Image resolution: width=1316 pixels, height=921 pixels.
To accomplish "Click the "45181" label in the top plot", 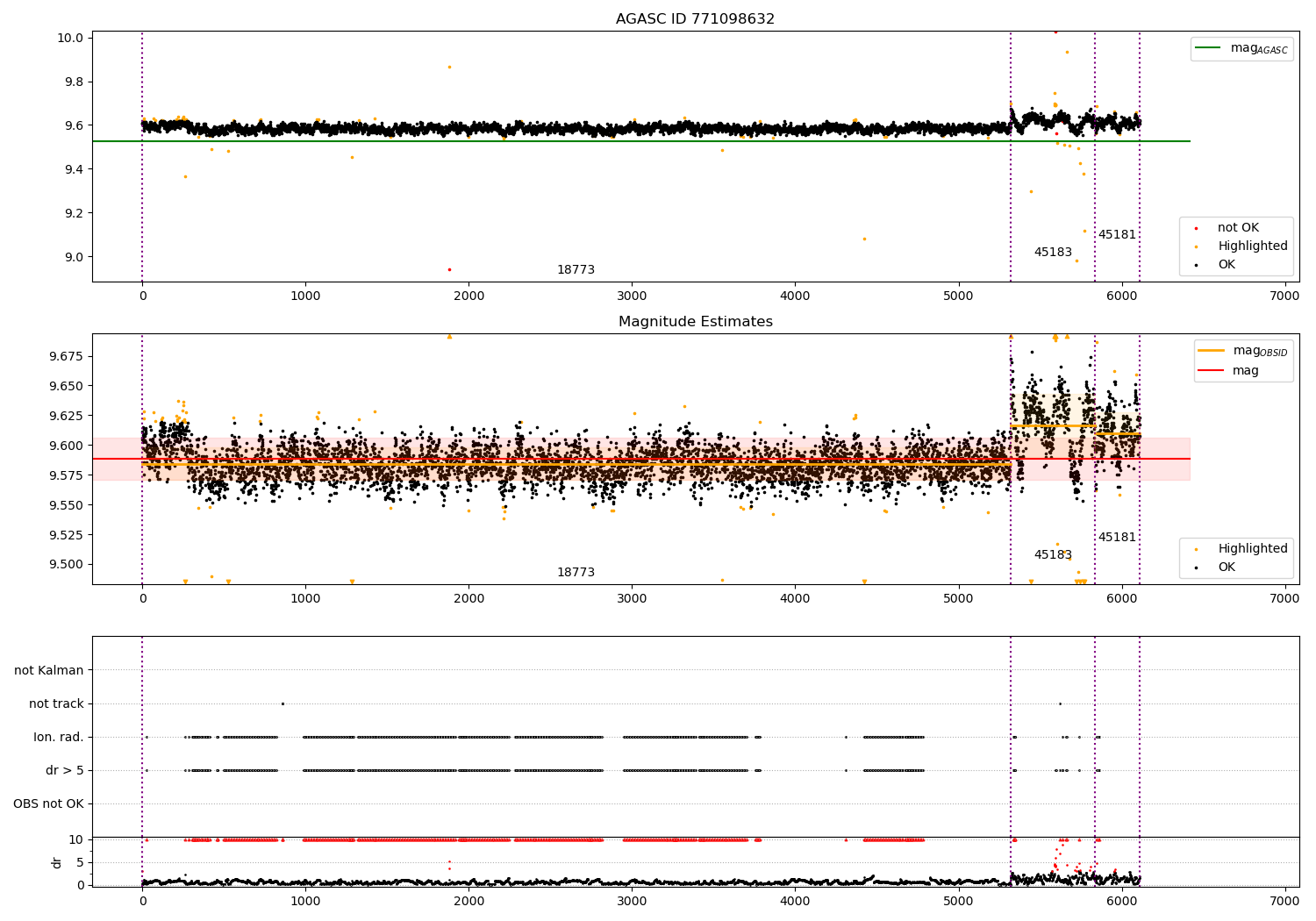I will (1117, 235).
